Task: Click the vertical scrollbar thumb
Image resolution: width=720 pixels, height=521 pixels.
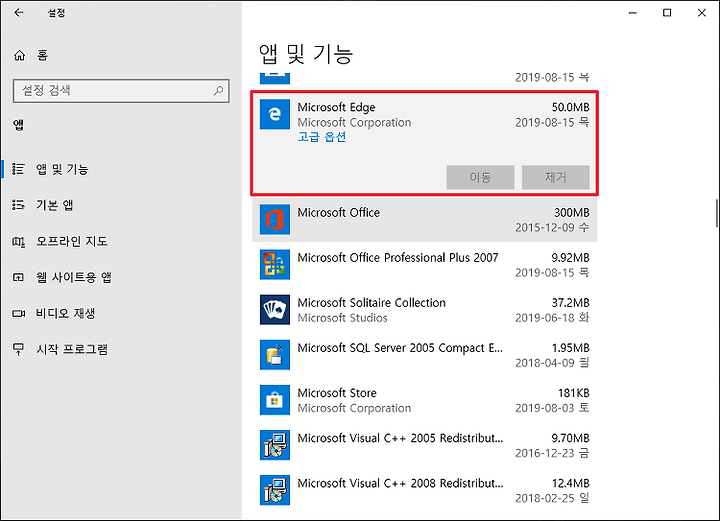Action: pyautogui.click(x=717, y=213)
